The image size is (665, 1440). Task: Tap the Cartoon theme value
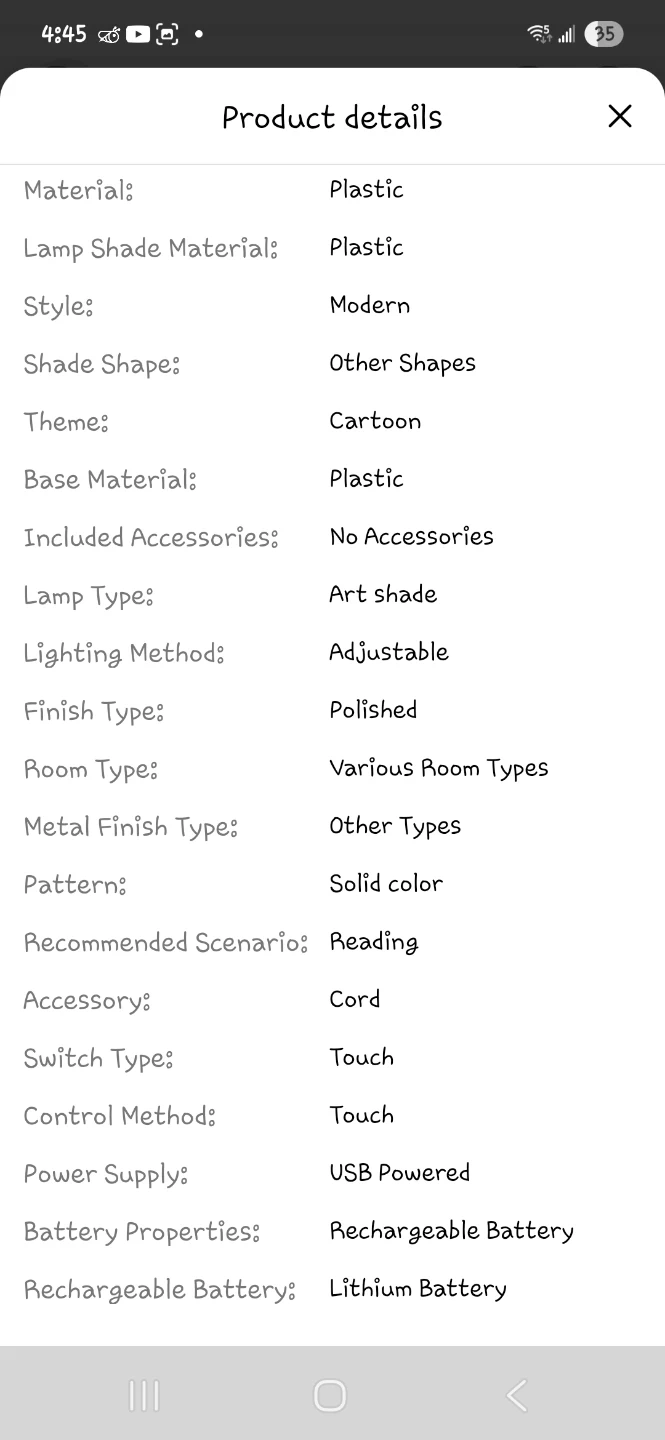coord(375,421)
